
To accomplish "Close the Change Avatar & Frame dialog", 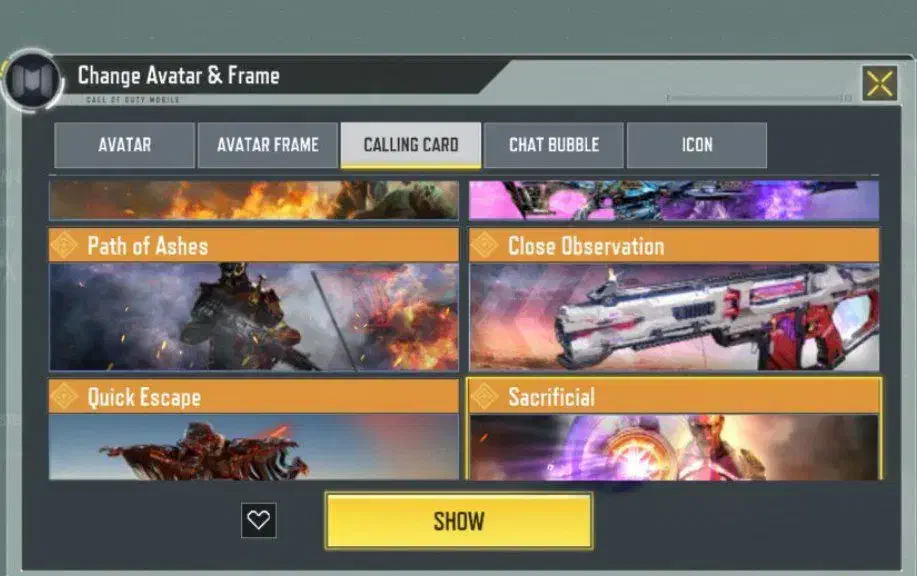I will [880, 83].
